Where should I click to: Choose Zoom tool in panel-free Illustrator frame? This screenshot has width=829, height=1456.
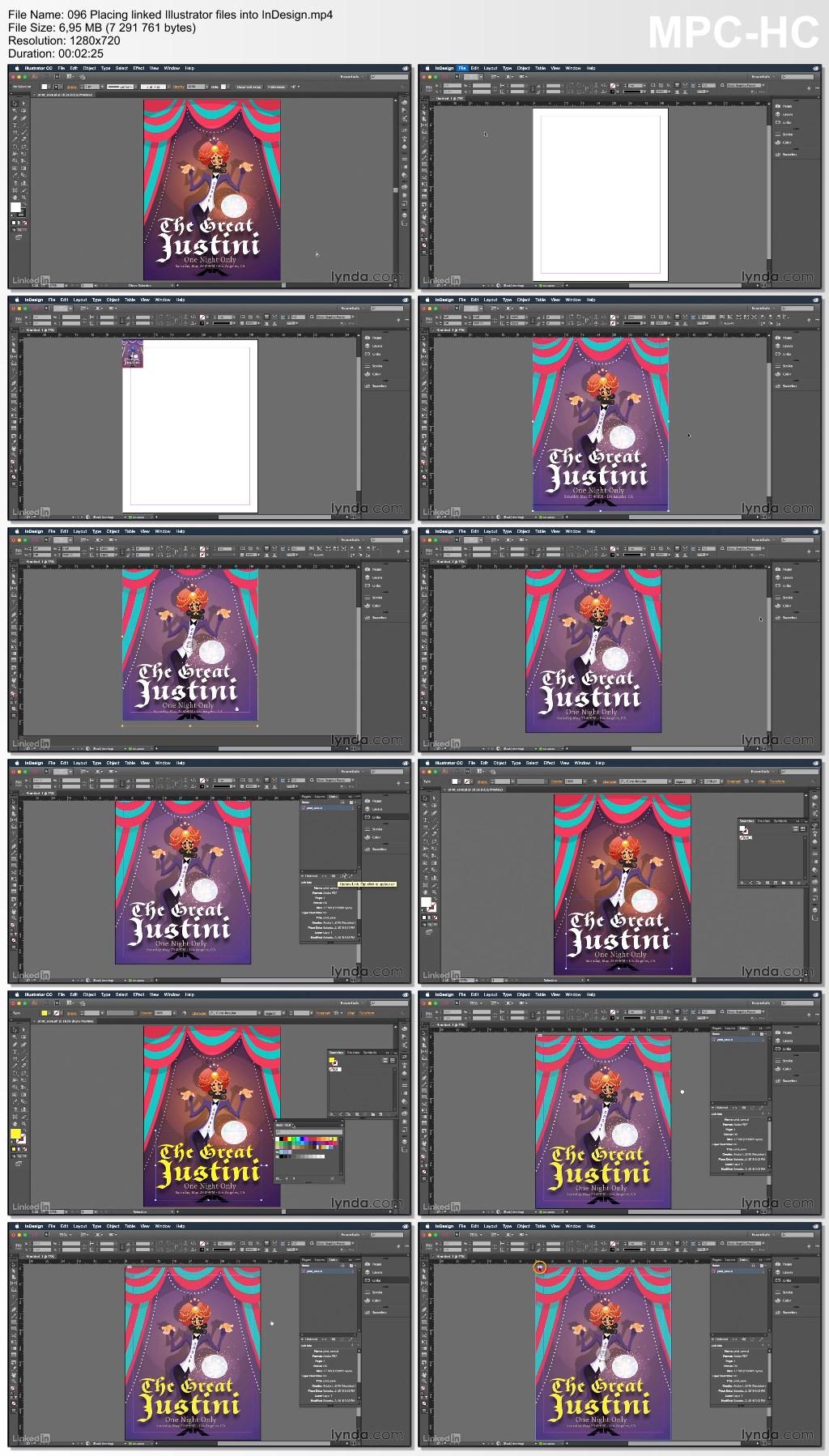[x=23, y=197]
